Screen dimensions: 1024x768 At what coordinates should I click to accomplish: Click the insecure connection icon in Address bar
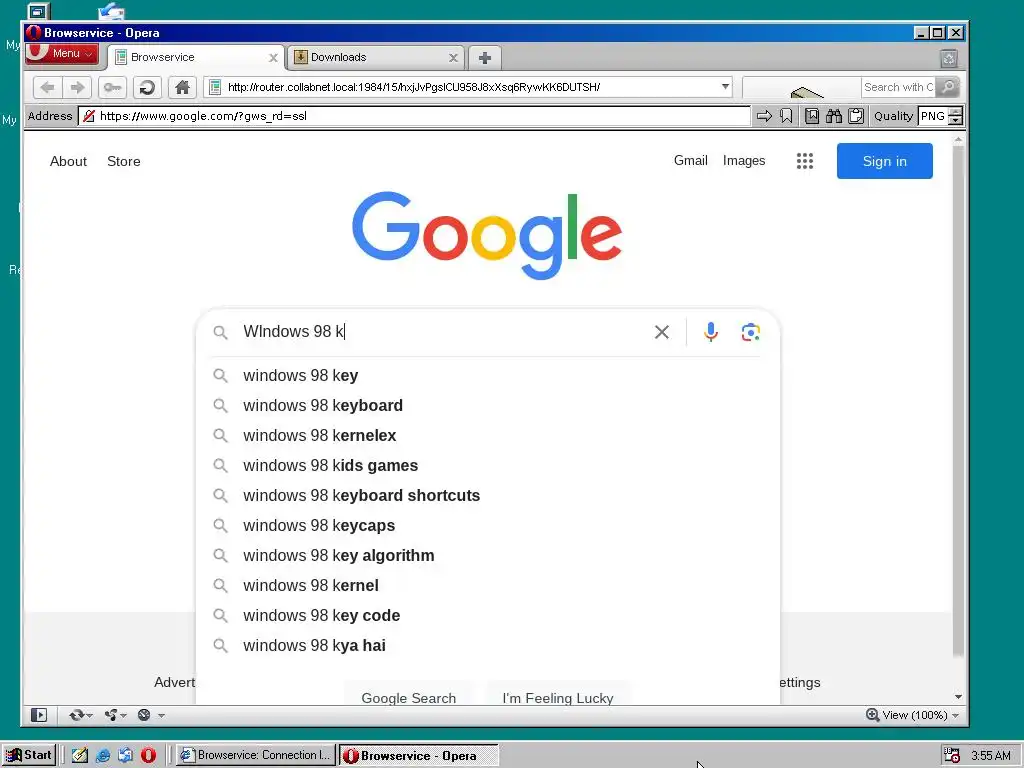tap(89, 116)
